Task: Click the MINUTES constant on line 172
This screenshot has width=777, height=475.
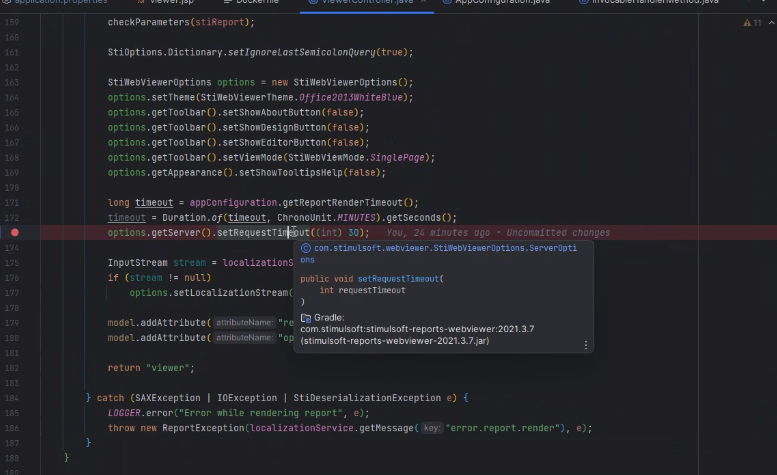Action: [x=356, y=218]
